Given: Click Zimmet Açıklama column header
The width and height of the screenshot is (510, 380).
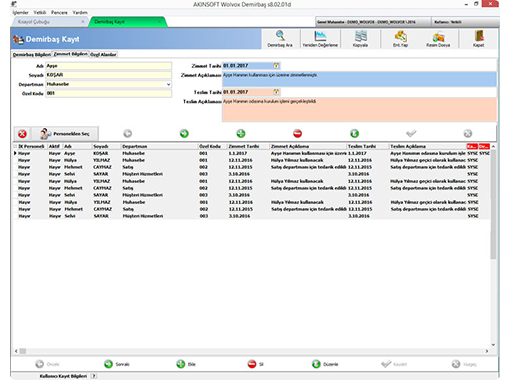Looking at the screenshot, I should point(308,146).
